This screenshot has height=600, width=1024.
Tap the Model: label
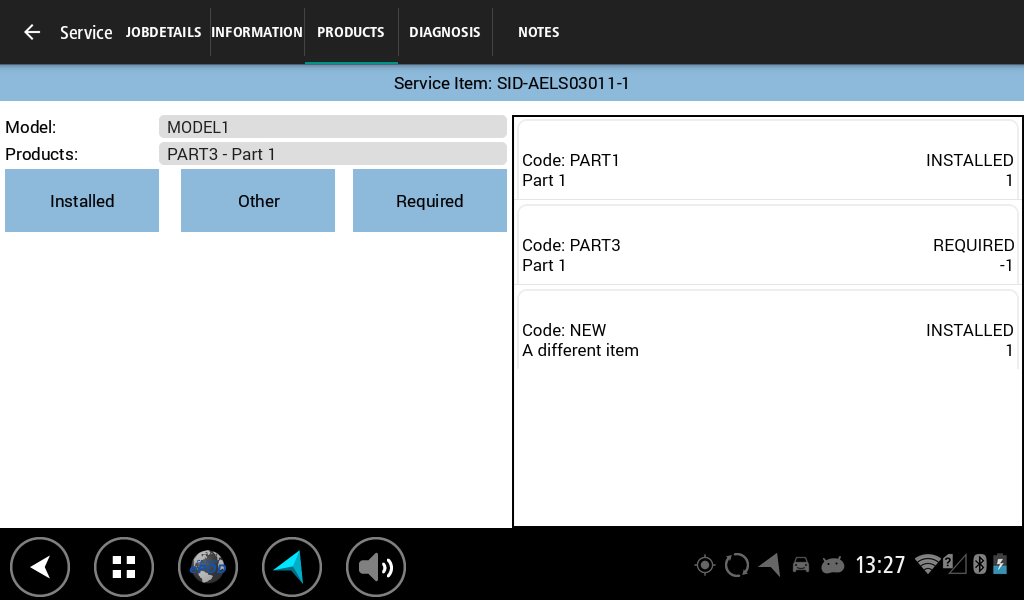pyautogui.click(x=31, y=127)
